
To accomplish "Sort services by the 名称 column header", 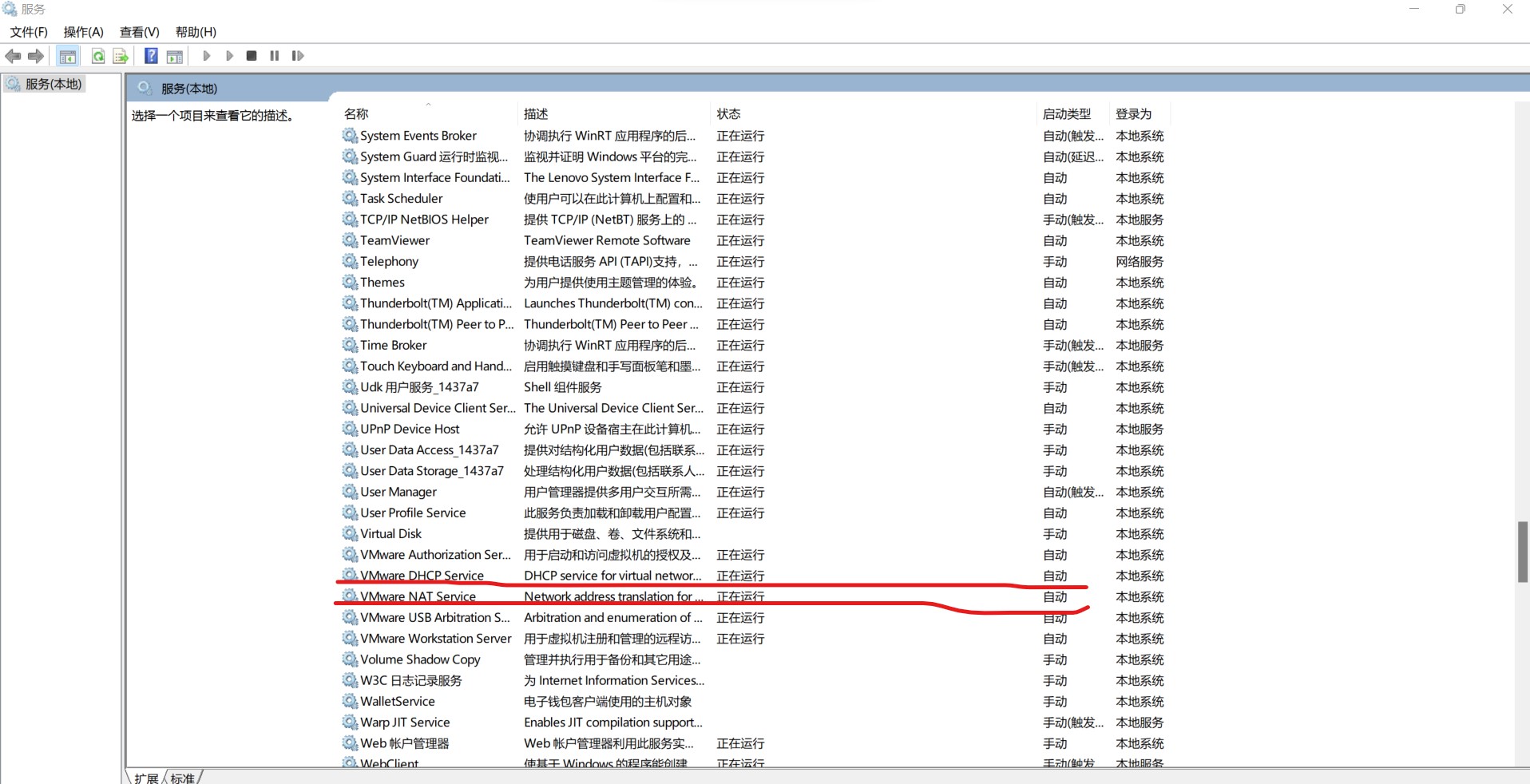I will tap(355, 113).
